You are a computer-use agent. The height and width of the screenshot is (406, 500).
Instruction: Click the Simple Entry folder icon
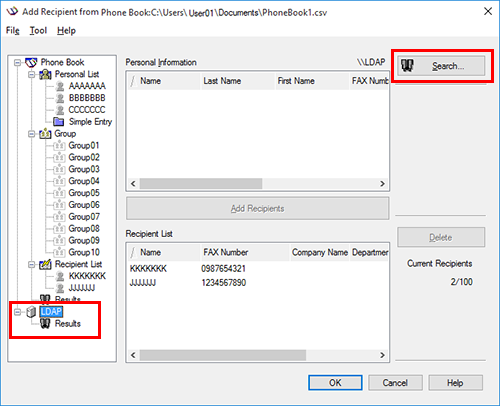(x=59, y=122)
